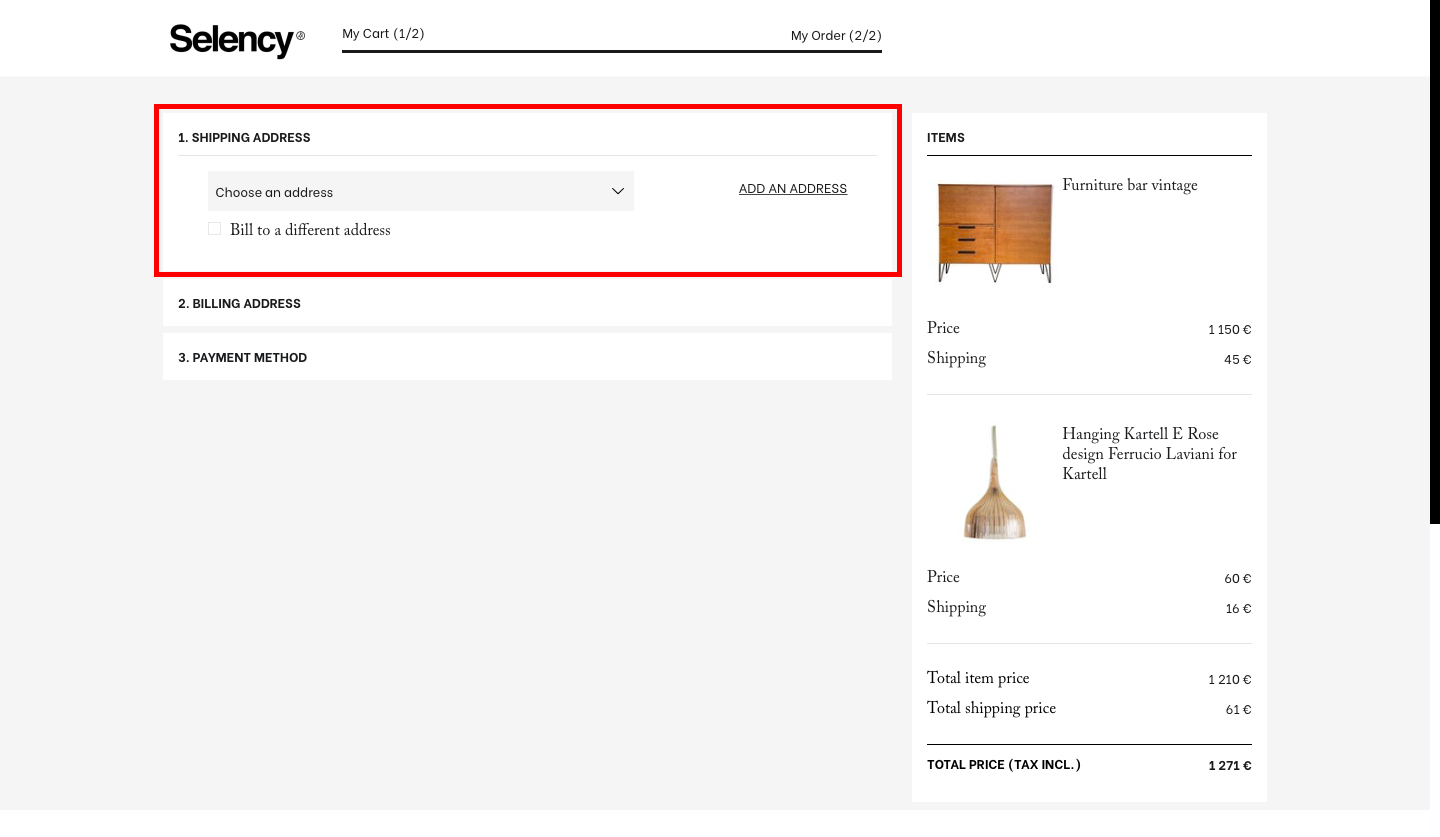This screenshot has width=1440, height=837.
Task: Open the My Cart (1/2) step
Action: point(383,34)
